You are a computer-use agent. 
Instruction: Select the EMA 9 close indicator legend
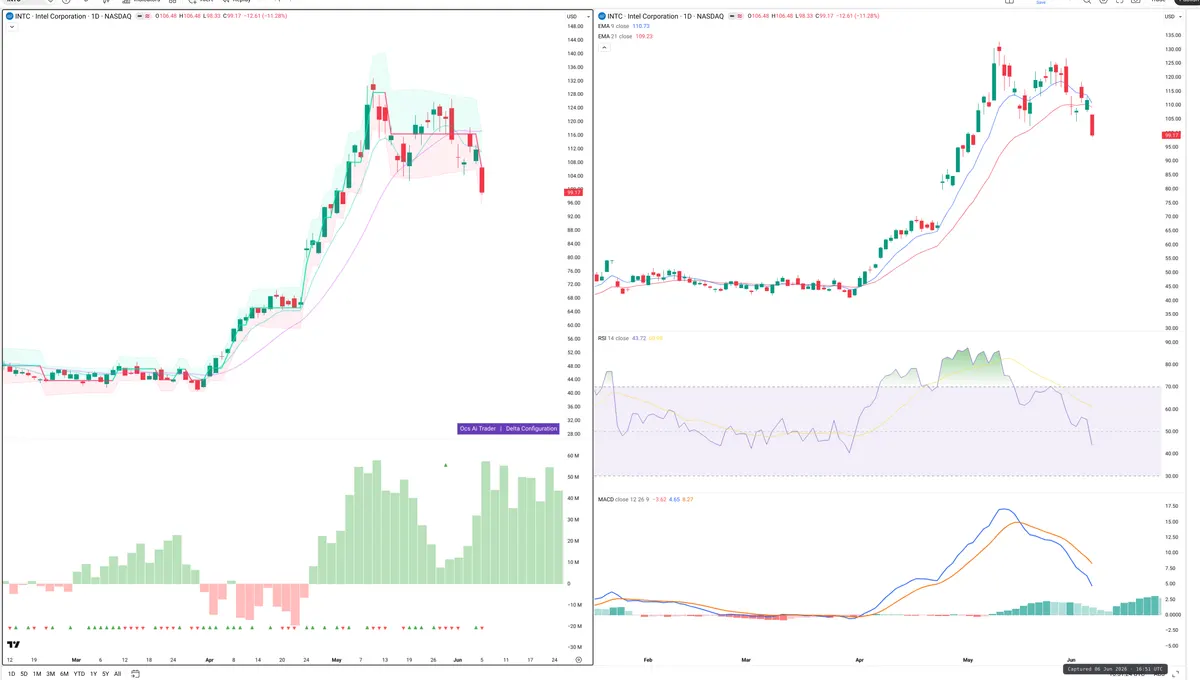point(624,26)
